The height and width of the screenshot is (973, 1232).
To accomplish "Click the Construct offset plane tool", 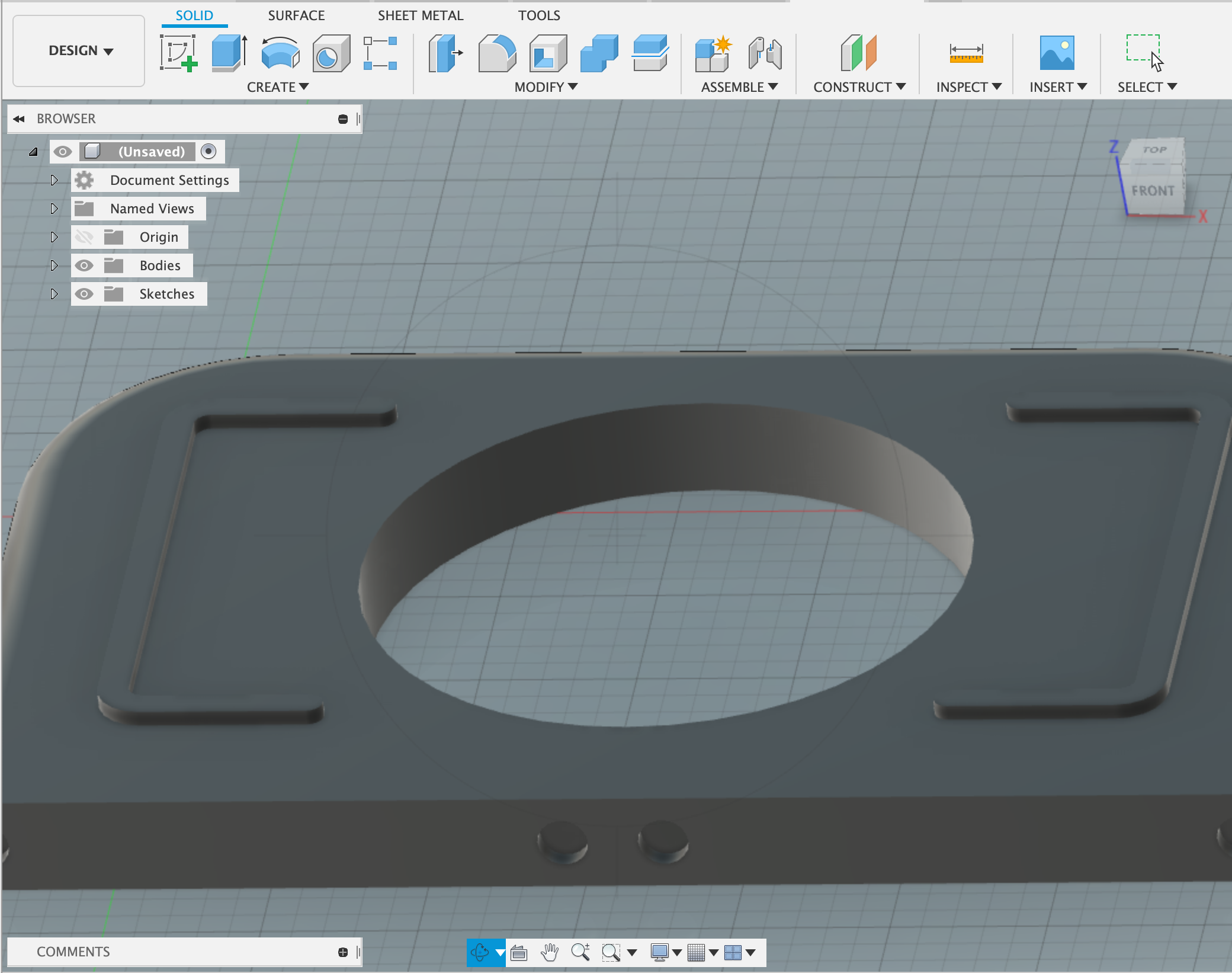I will pos(858,49).
